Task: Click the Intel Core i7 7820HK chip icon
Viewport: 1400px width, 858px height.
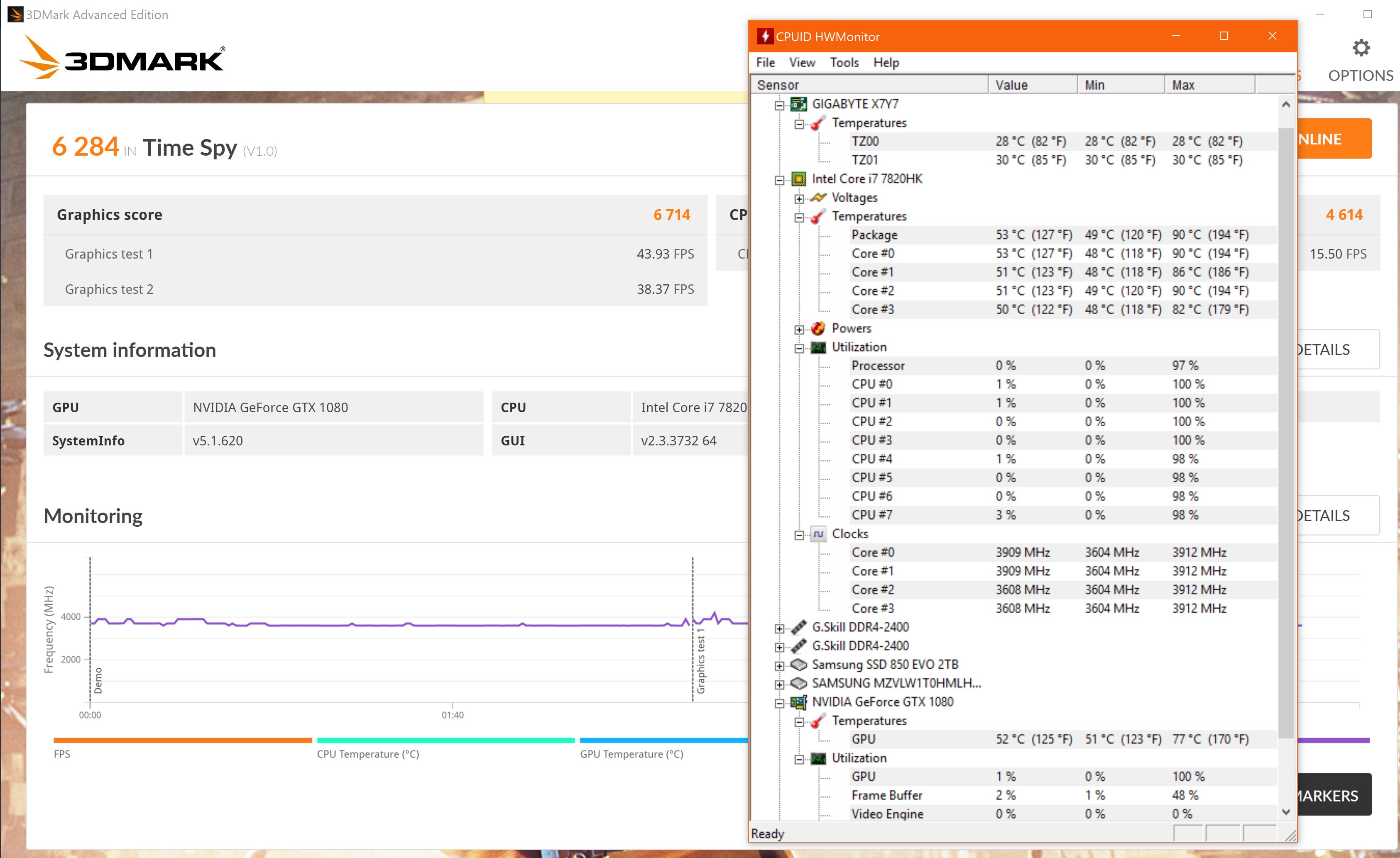Action: [798, 179]
